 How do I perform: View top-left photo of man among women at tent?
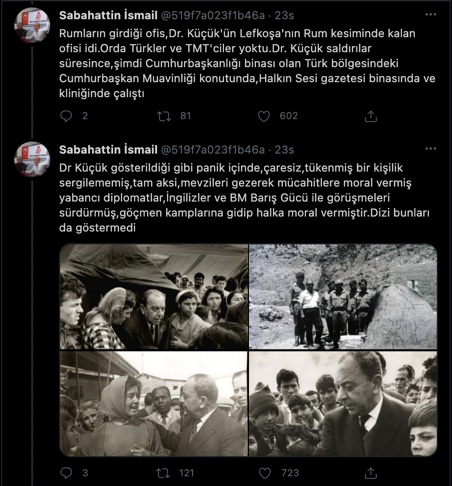coord(154,297)
